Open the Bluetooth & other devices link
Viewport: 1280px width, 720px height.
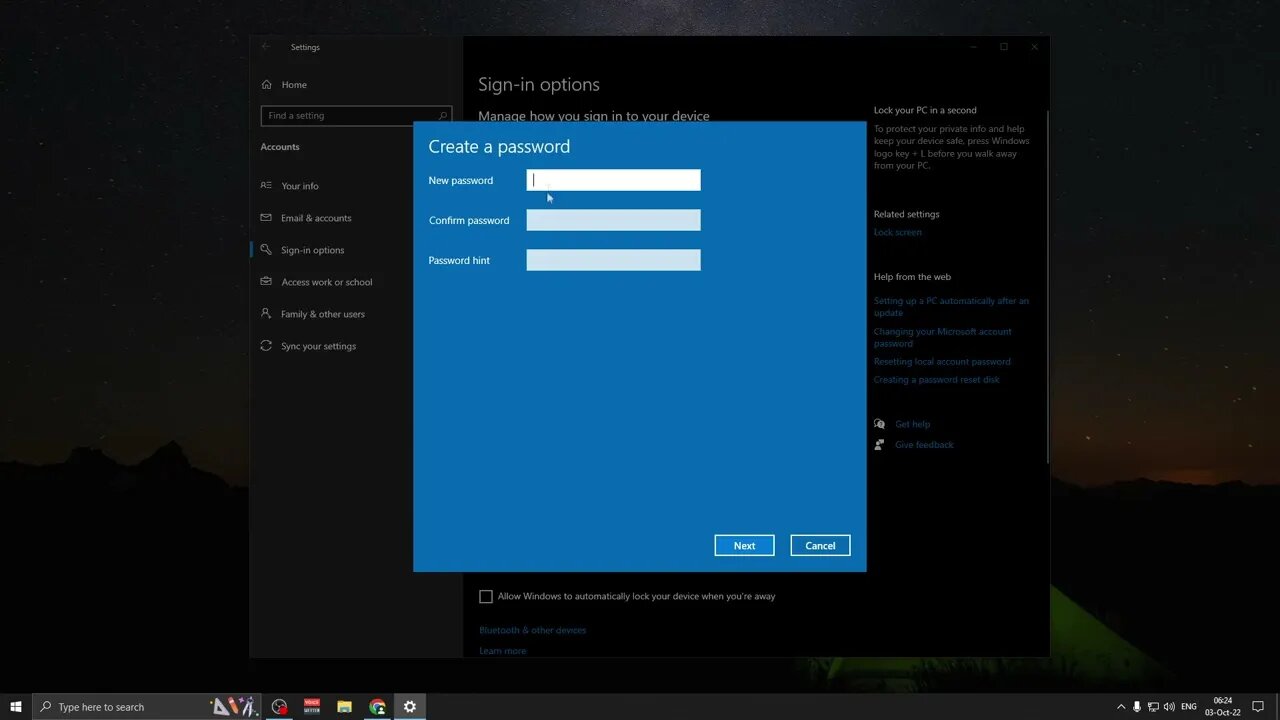click(533, 630)
